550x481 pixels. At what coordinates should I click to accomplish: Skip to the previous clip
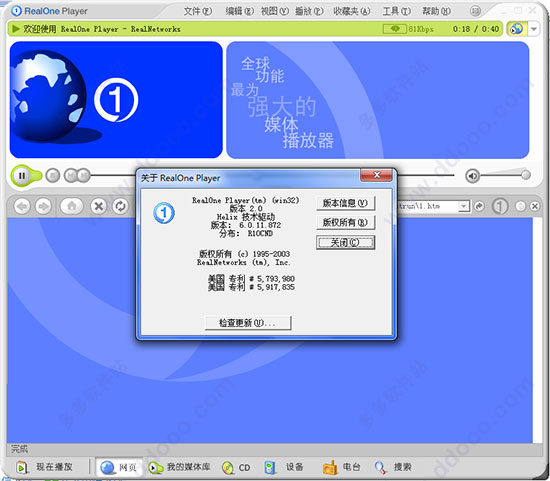pyautogui.click(x=70, y=175)
